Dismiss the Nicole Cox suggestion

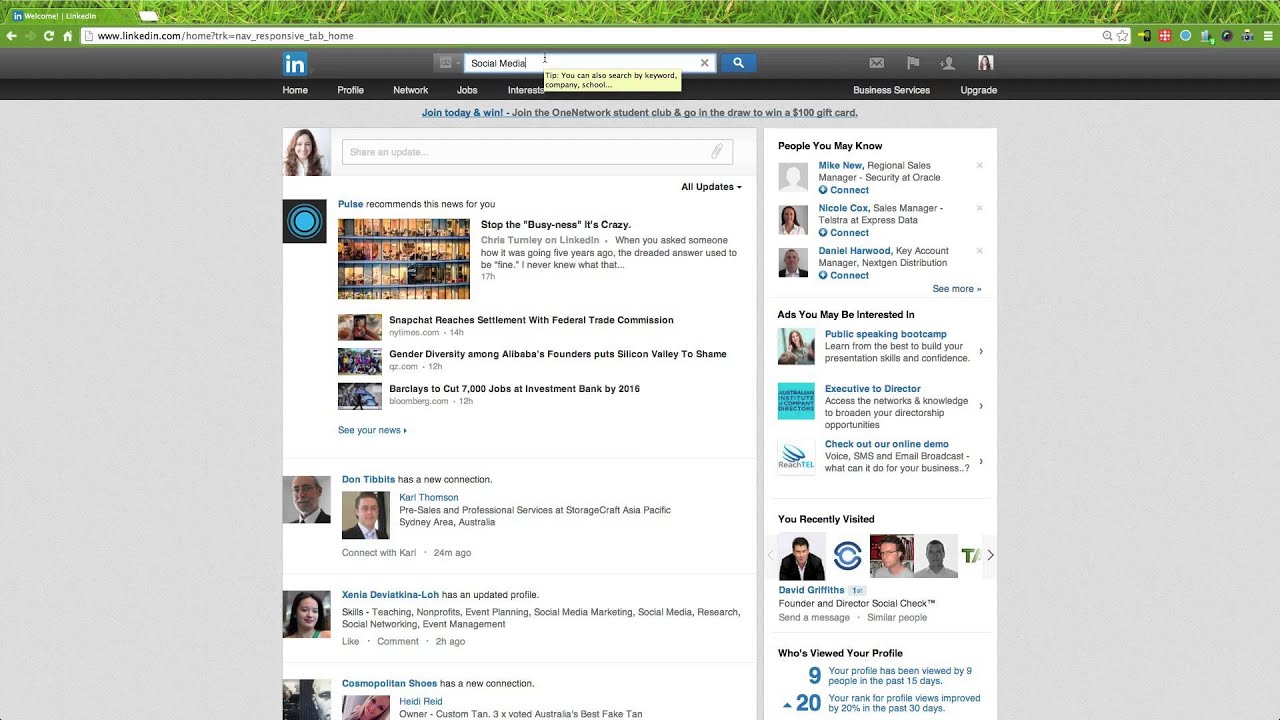(979, 208)
